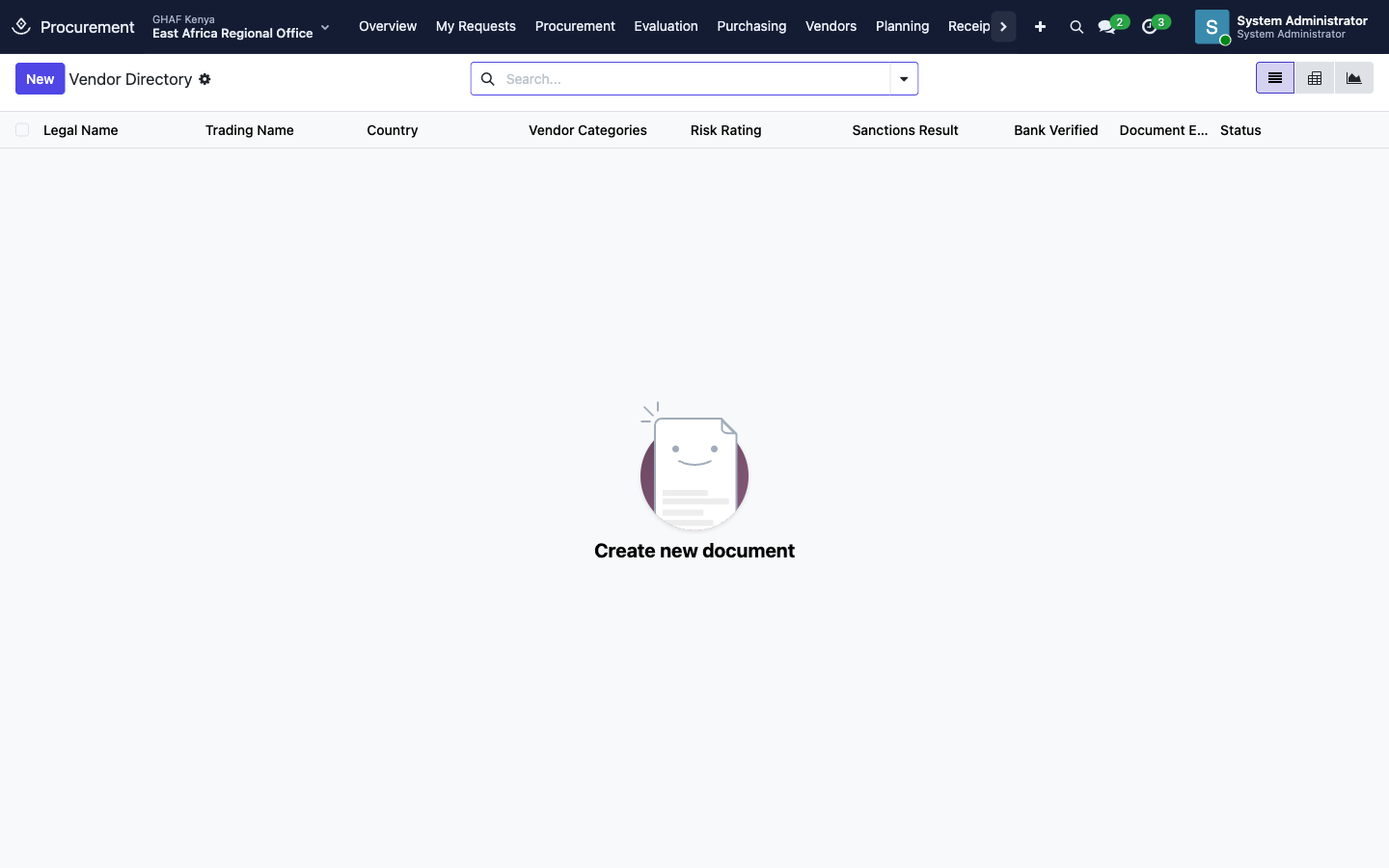Screen dimensions: 1389x868
Task: Open the global search magnifier in navbar
Action: coord(1076,27)
